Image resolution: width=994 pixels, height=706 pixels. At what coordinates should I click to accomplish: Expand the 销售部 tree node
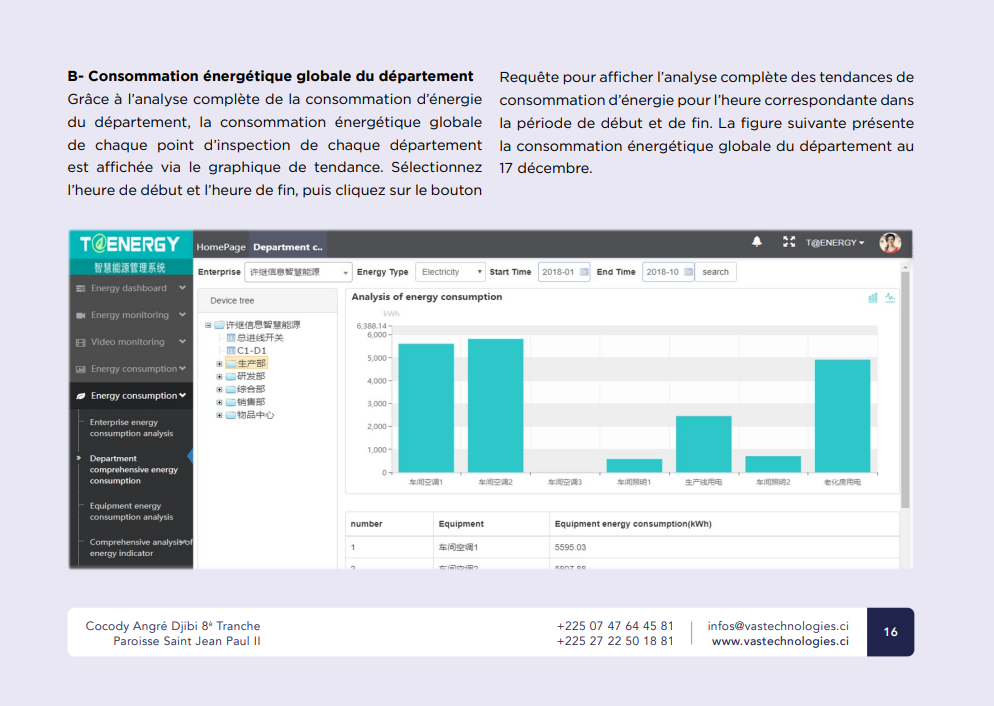tap(219, 402)
